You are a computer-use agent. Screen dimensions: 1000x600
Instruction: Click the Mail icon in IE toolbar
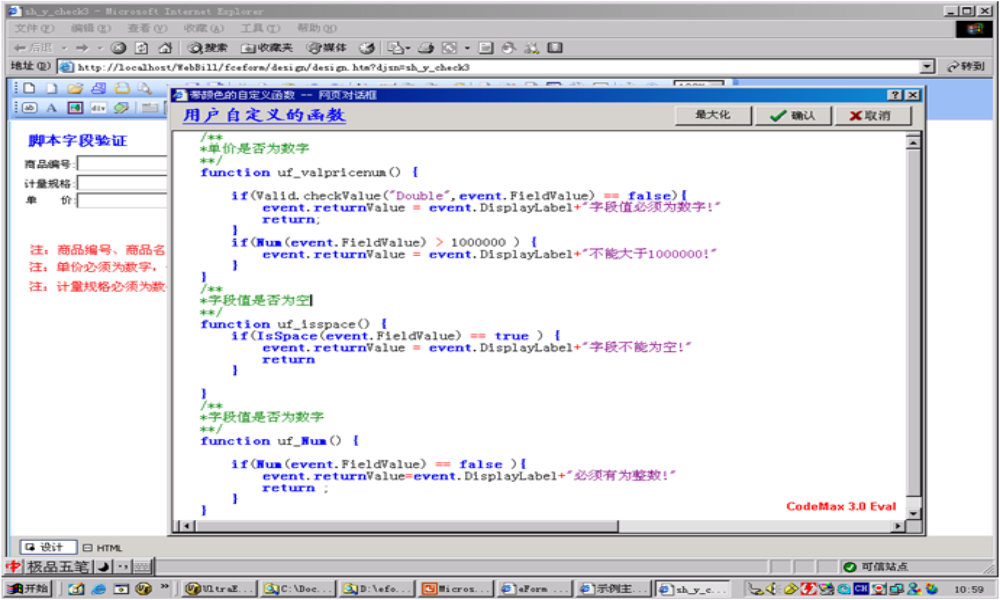pyautogui.click(x=395, y=48)
